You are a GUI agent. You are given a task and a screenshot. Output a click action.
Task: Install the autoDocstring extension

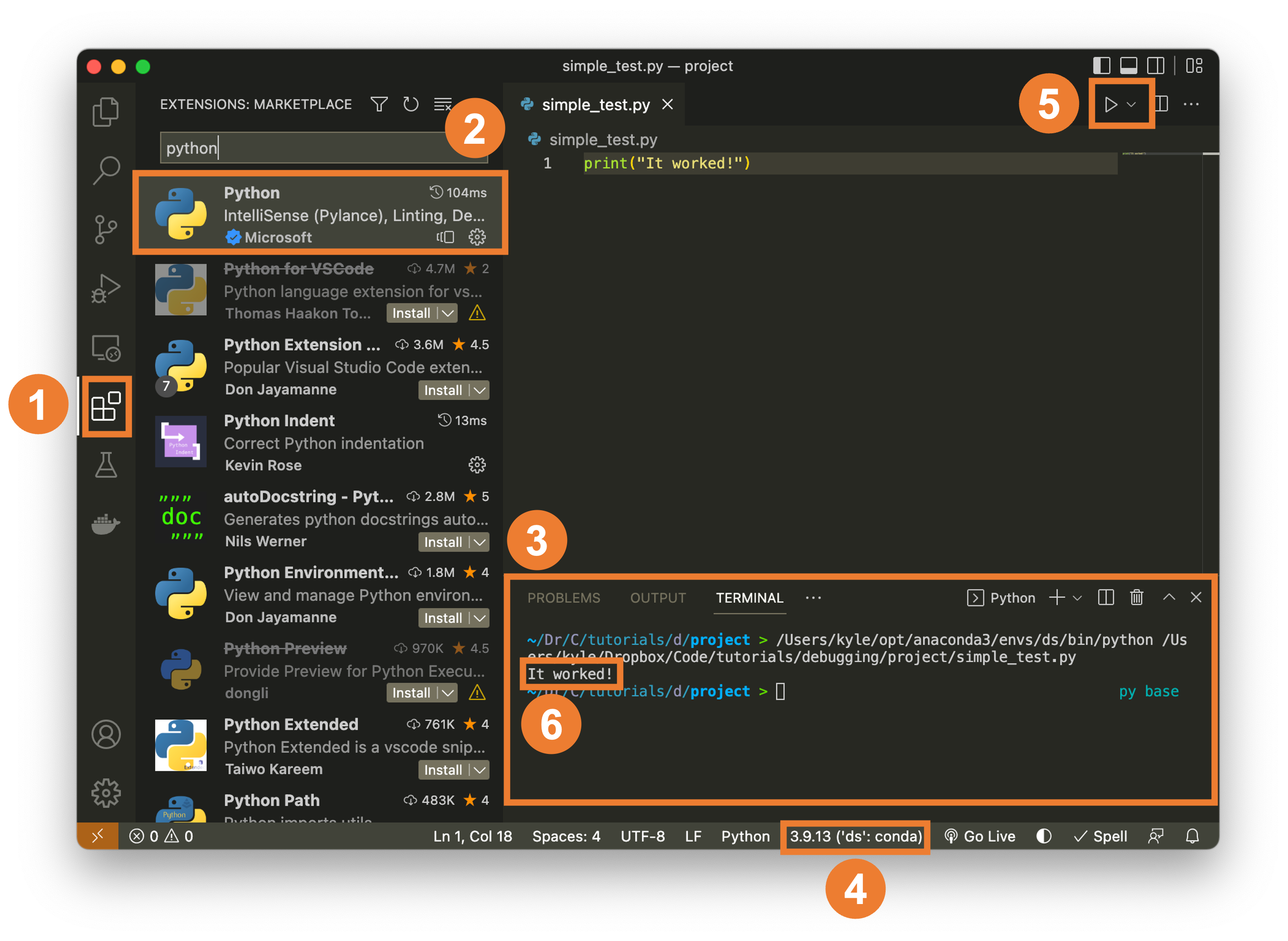tap(443, 542)
